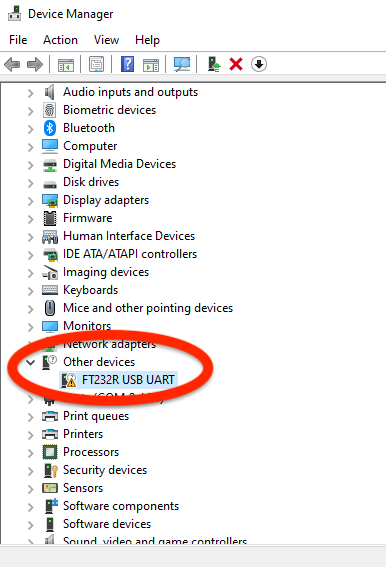Click the red X Uninstall device icon
386x567 pixels.
[x=236, y=64]
